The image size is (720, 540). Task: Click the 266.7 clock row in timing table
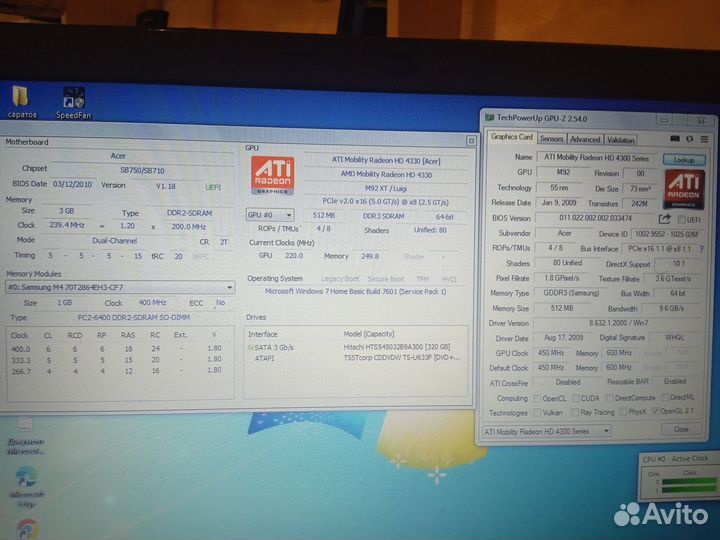(117, 371)
